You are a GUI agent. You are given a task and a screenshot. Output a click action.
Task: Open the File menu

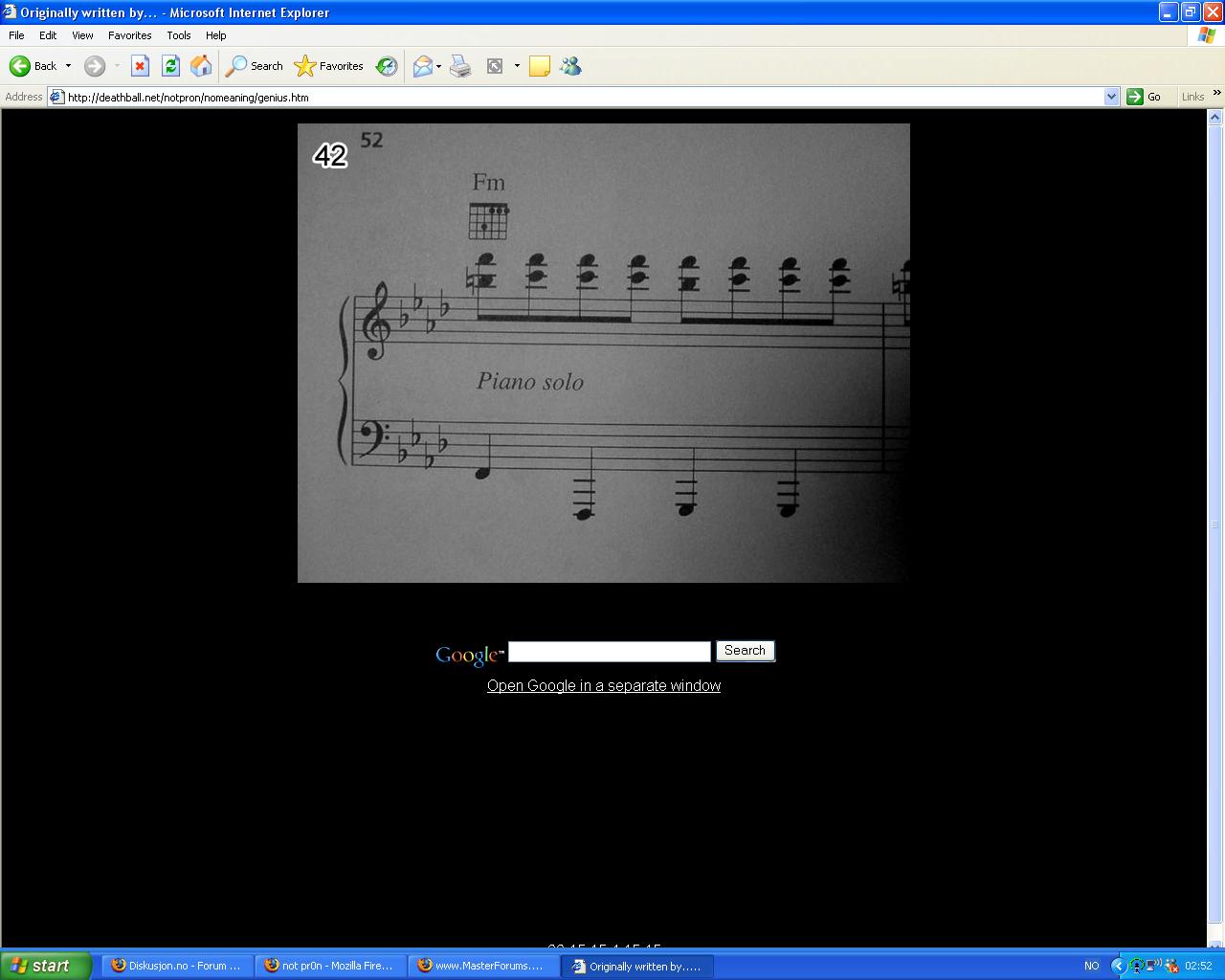point(16,35)
